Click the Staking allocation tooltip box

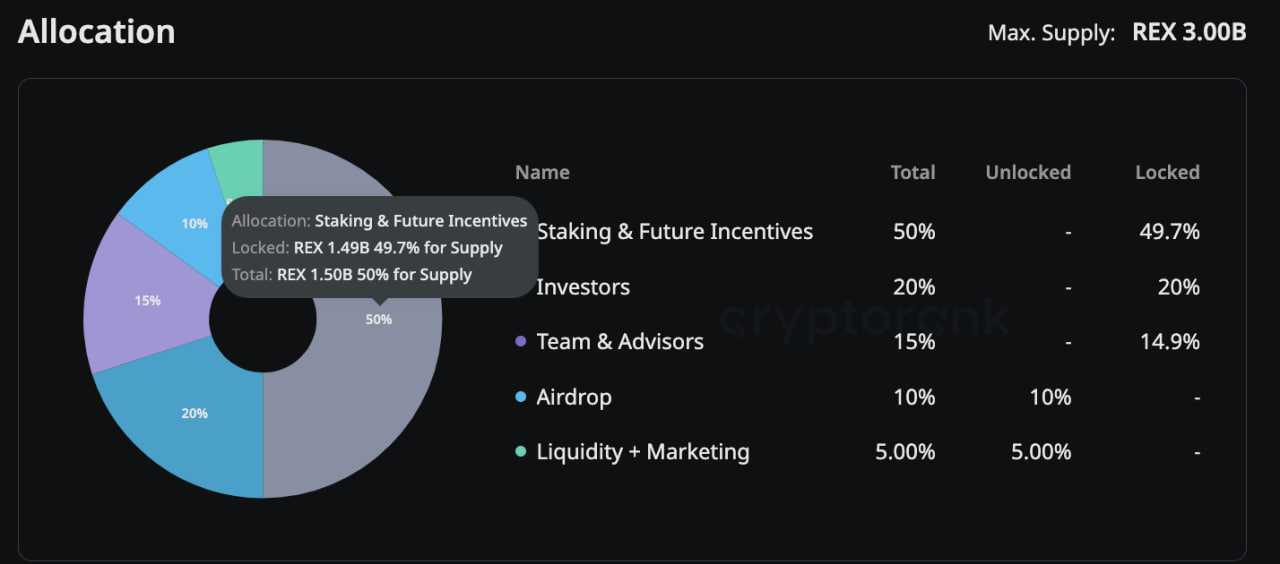380,247
